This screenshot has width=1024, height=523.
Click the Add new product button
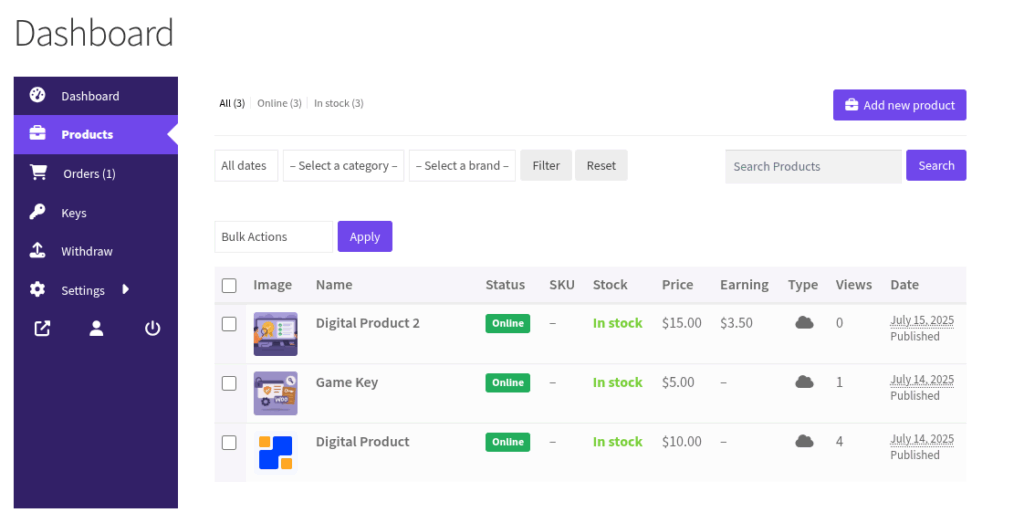coord(899,105)
